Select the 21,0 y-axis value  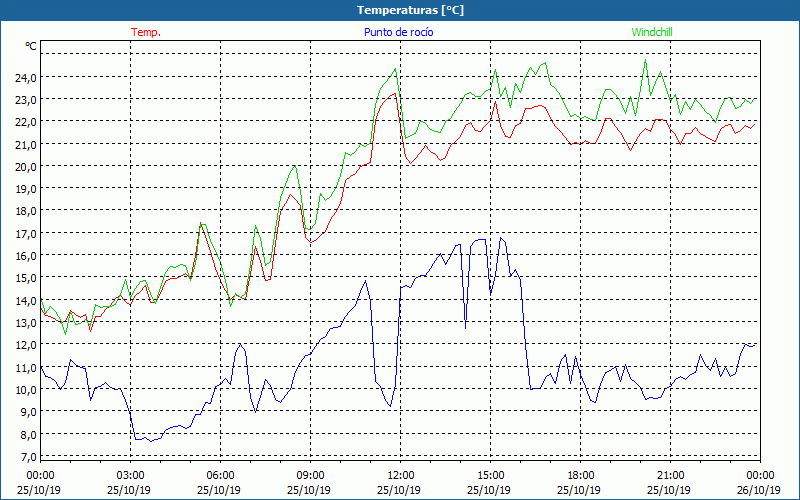tap(27, 145)
